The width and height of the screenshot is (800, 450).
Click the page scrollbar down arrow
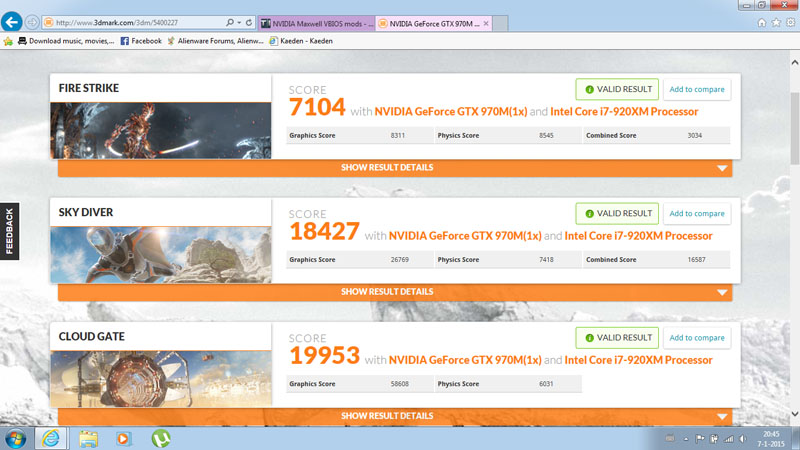(795, 414)
